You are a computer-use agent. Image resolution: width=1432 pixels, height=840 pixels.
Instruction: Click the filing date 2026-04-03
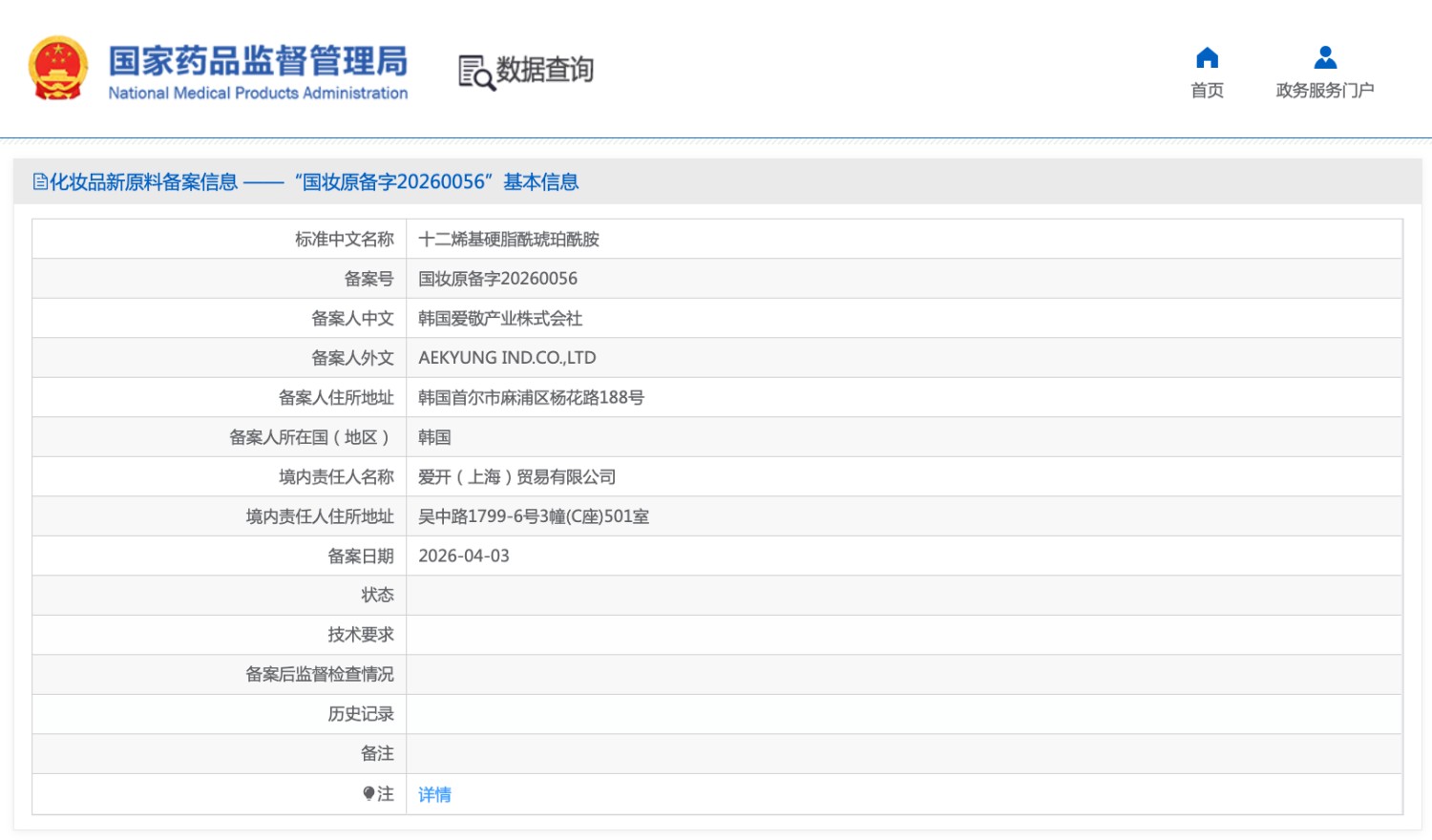(464, 556)
